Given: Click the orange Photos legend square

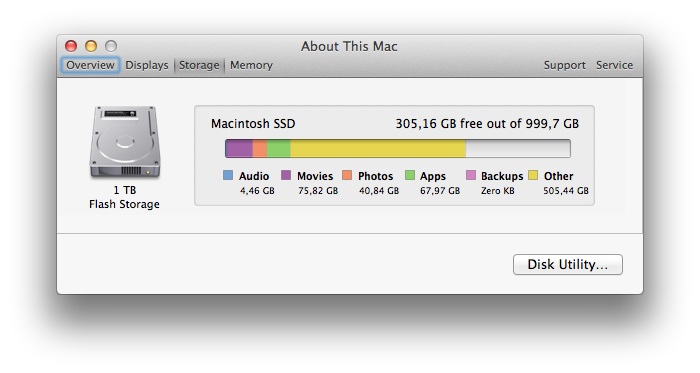Looking at the screenshot, I should 347,175.
